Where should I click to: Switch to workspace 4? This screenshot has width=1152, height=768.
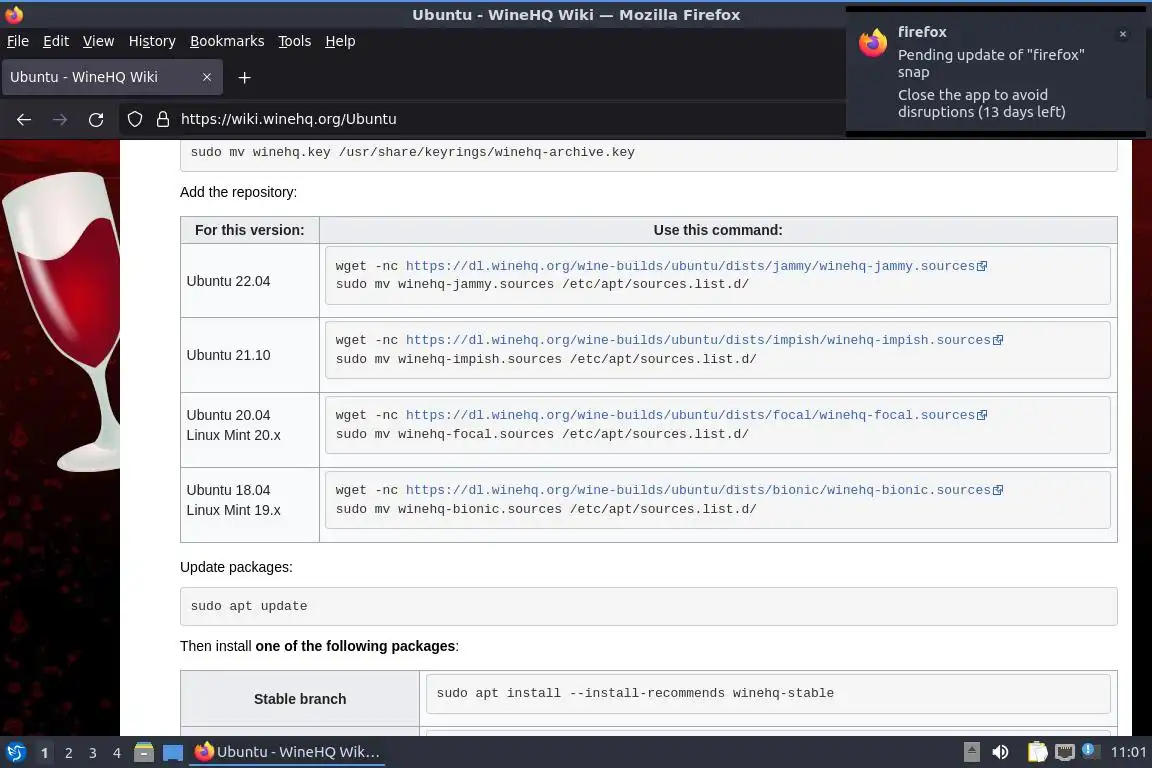tap(117, 753)
